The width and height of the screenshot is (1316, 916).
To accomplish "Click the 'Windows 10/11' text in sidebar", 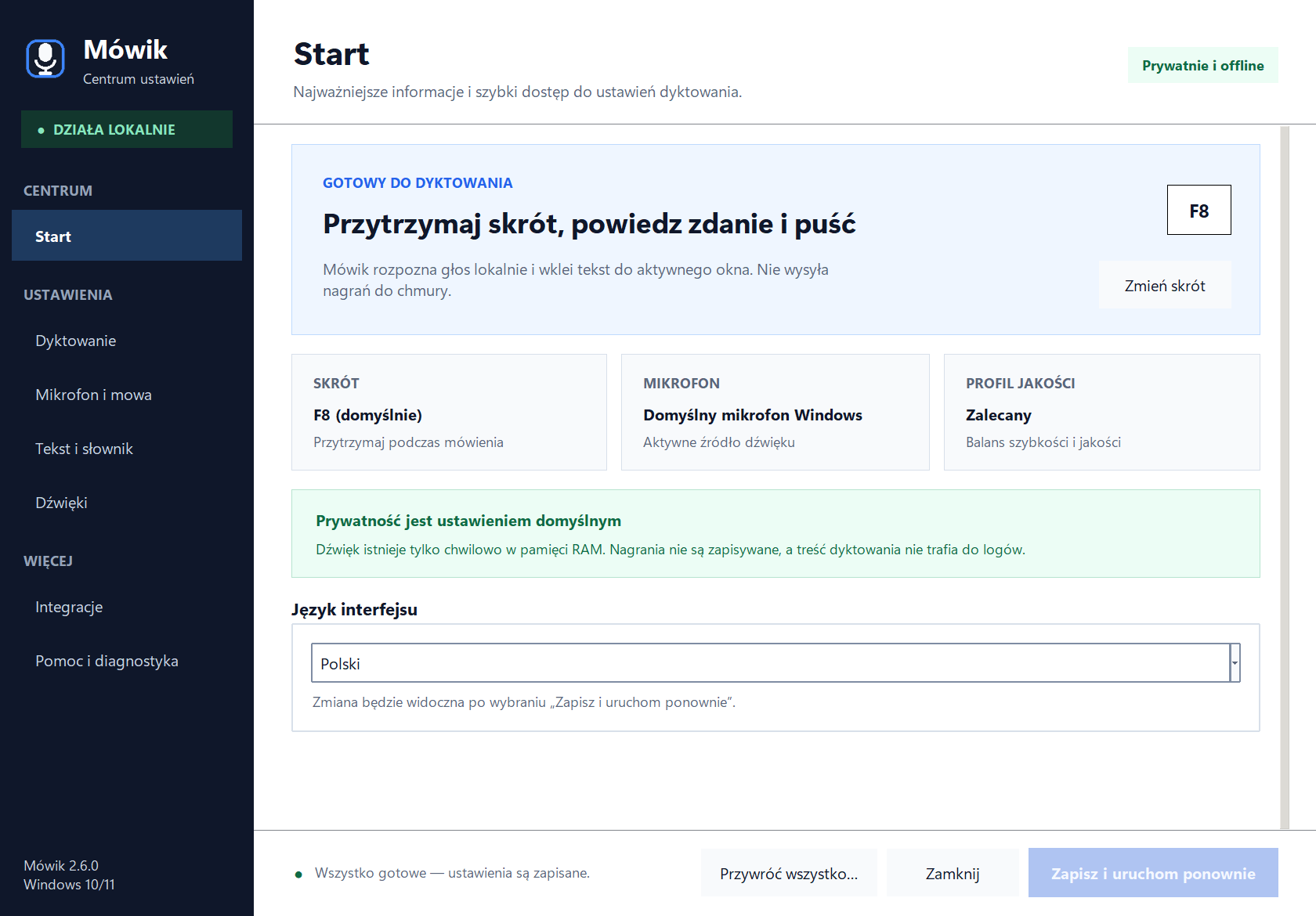I will point(69,884).
